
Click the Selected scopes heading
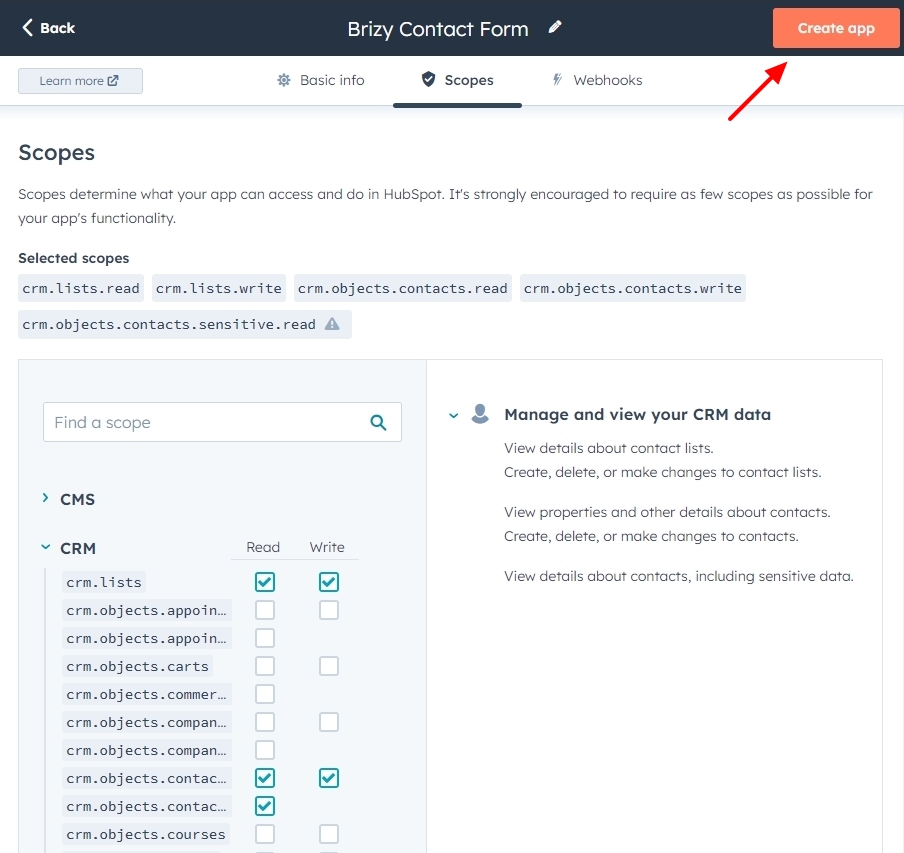[74, 258]
